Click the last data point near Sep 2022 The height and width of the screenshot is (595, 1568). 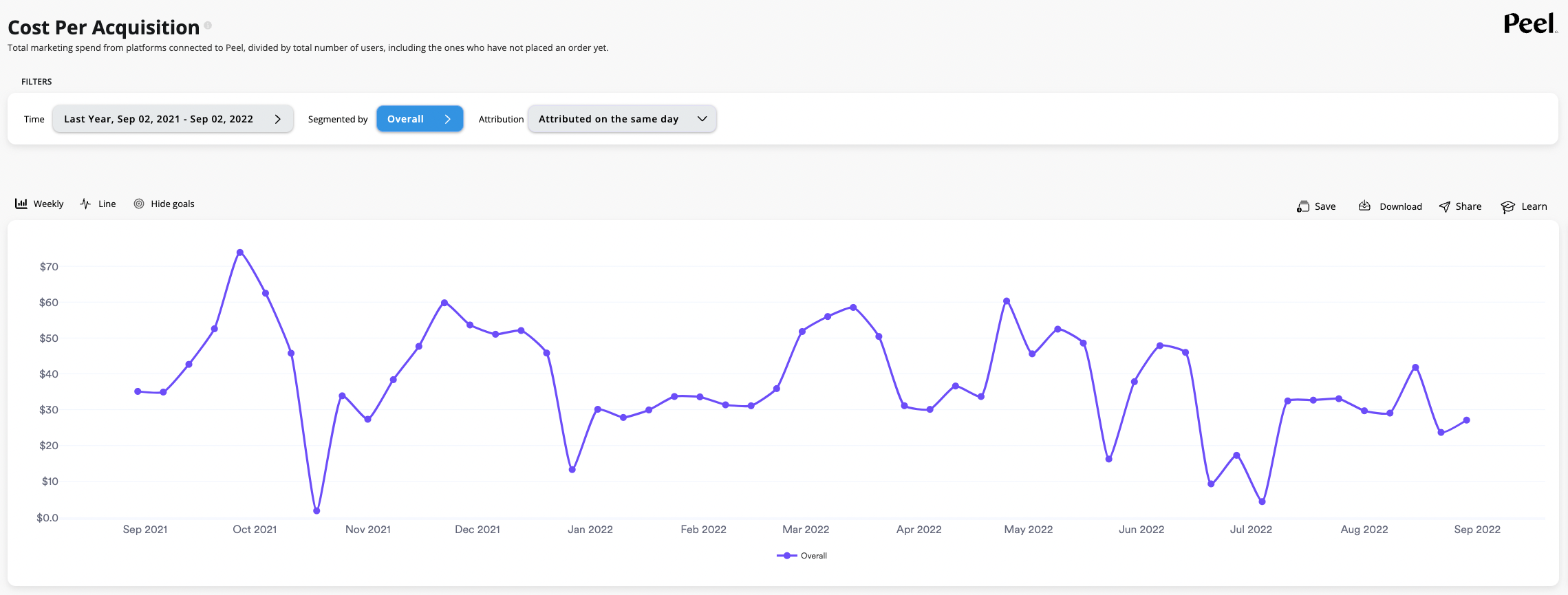(1467, 420)
